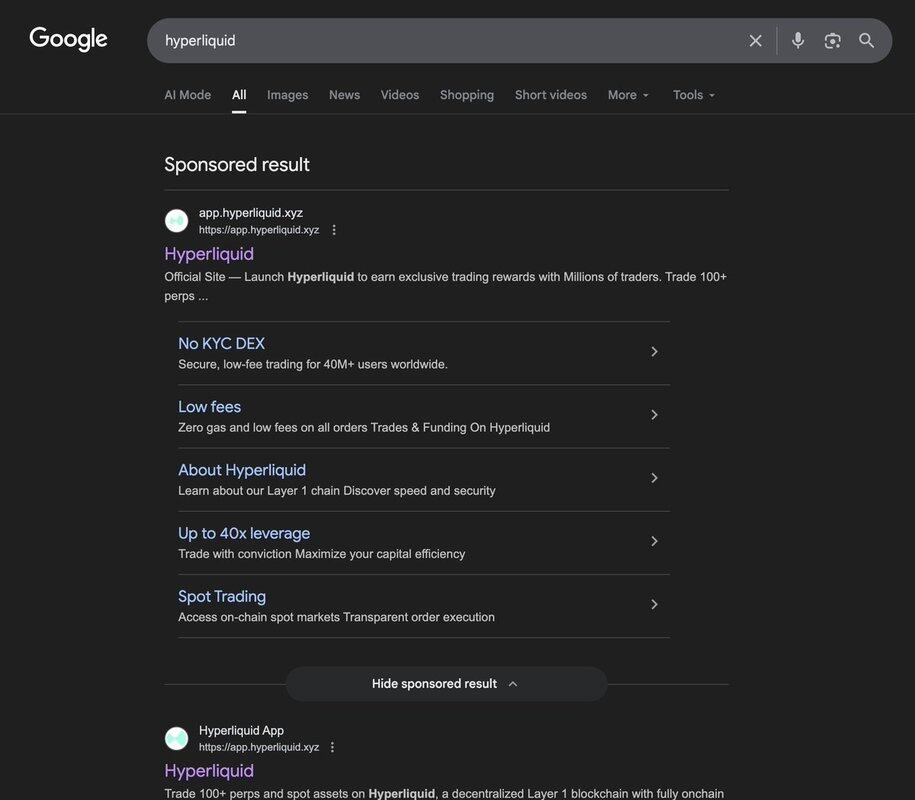Click the Google logo
Viewport: 915px width, 800px height.
point(68,39)
